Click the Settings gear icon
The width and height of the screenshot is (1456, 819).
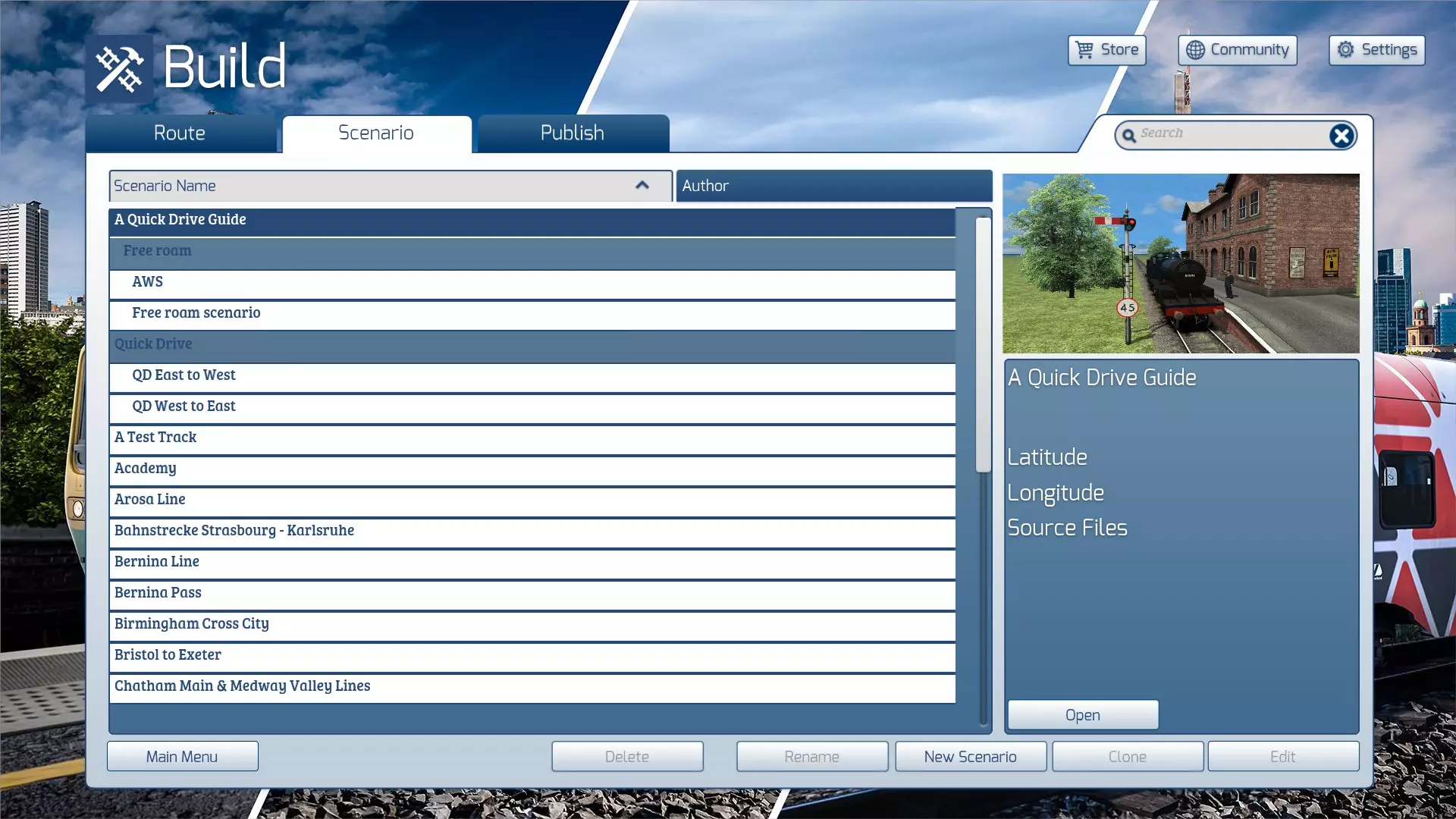(1345, 50)
